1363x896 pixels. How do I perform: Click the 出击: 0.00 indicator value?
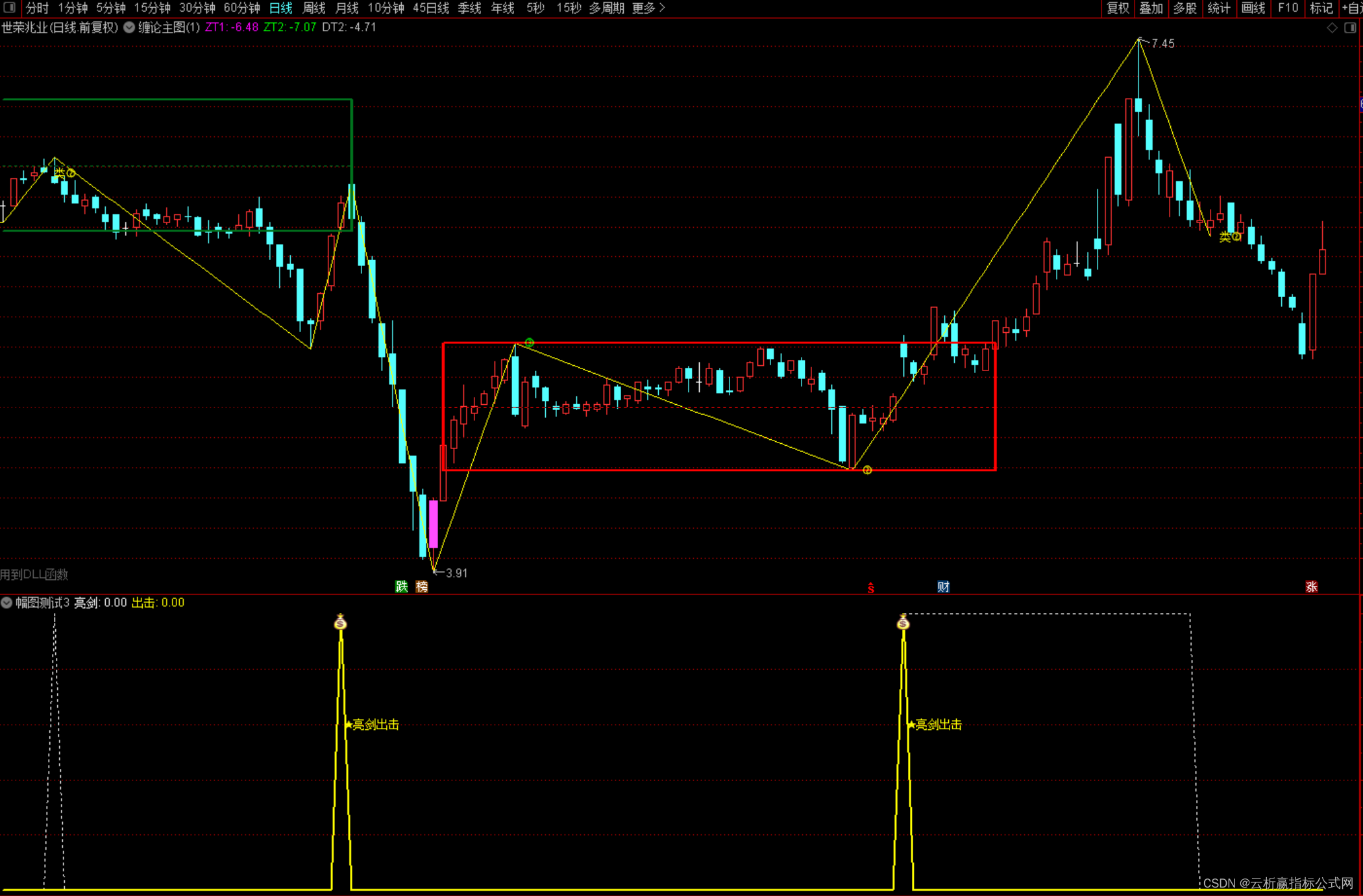(158, 603)
